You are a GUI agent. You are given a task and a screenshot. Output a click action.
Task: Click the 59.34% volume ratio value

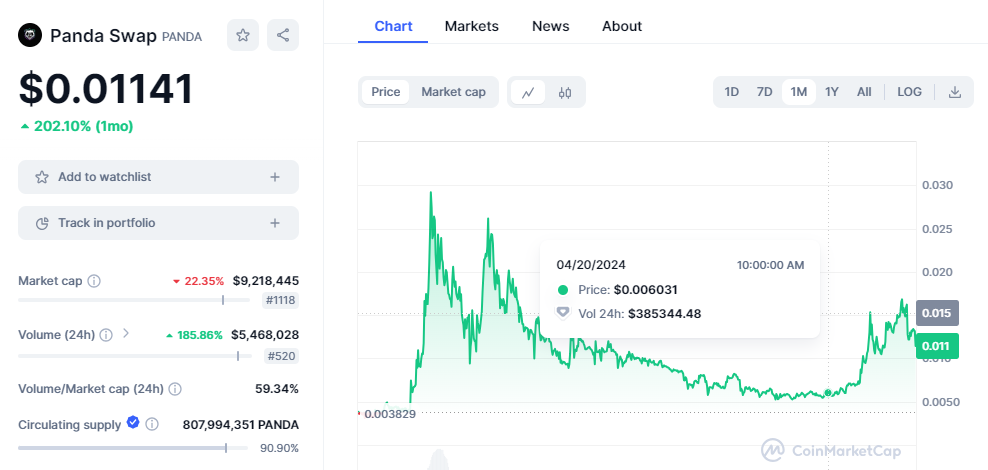point(277,389)
